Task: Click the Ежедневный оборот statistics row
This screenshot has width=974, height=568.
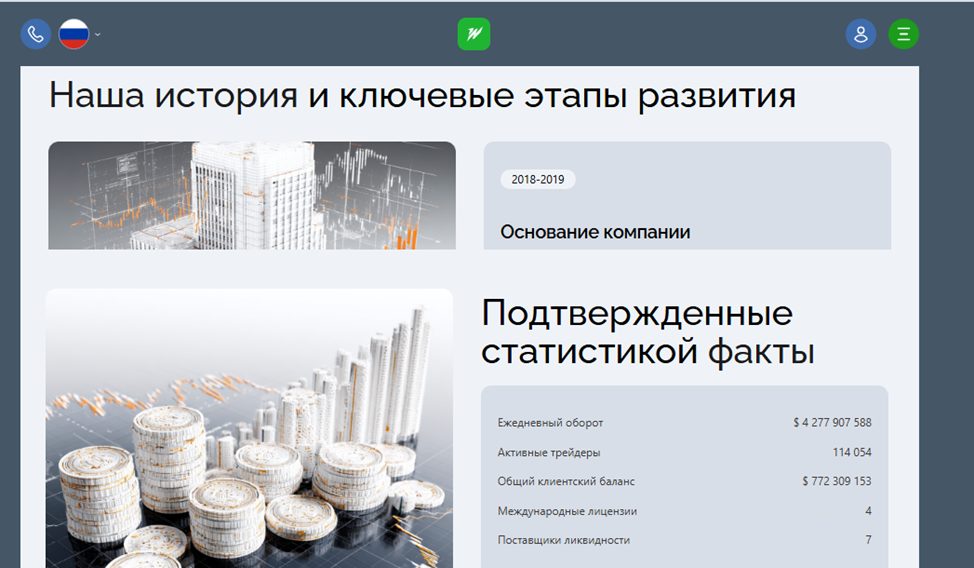Action: [x=685, y=423]
